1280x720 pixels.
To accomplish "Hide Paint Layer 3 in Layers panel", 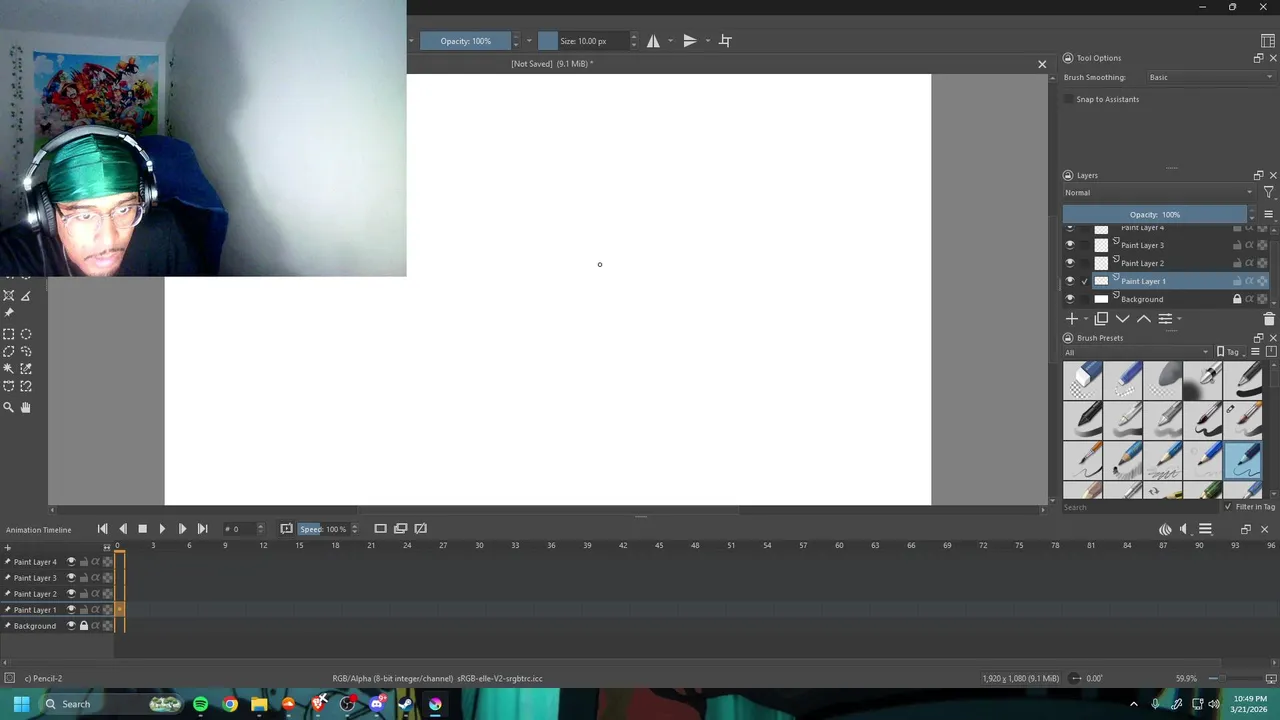I will tap(1070, 245).
